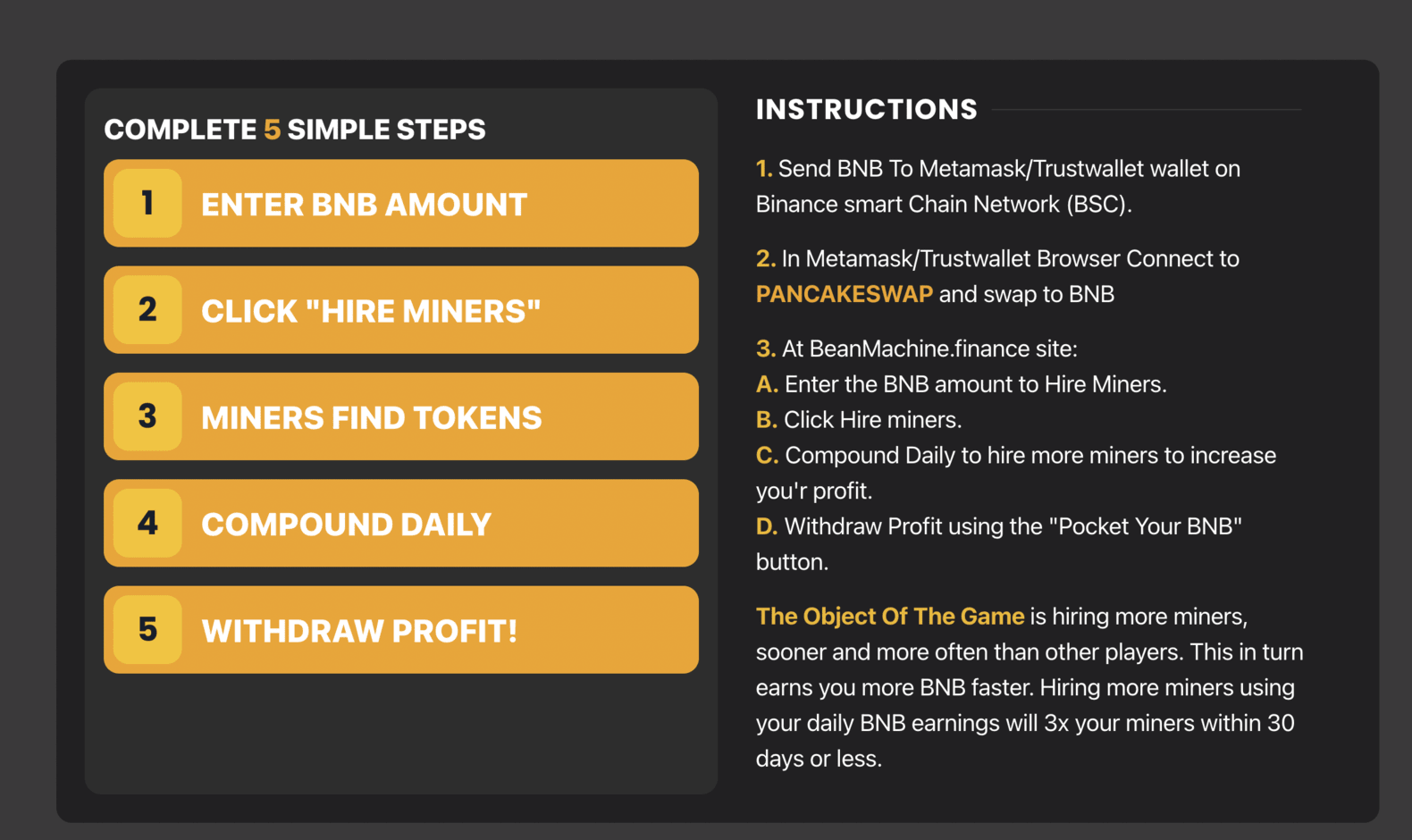Click the number 2 step badge
Image resolution: width=1412 pixels, height=840 pixels.
(147, 309)
